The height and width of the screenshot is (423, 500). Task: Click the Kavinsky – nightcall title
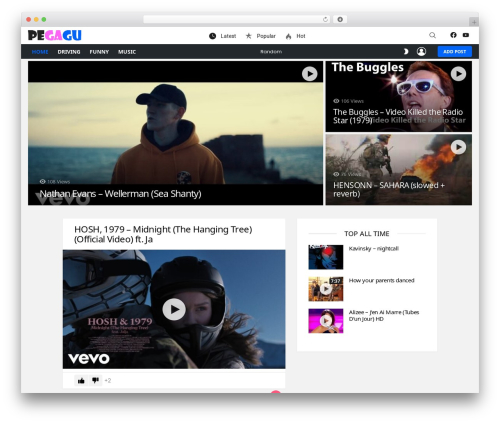pos(374,249)
